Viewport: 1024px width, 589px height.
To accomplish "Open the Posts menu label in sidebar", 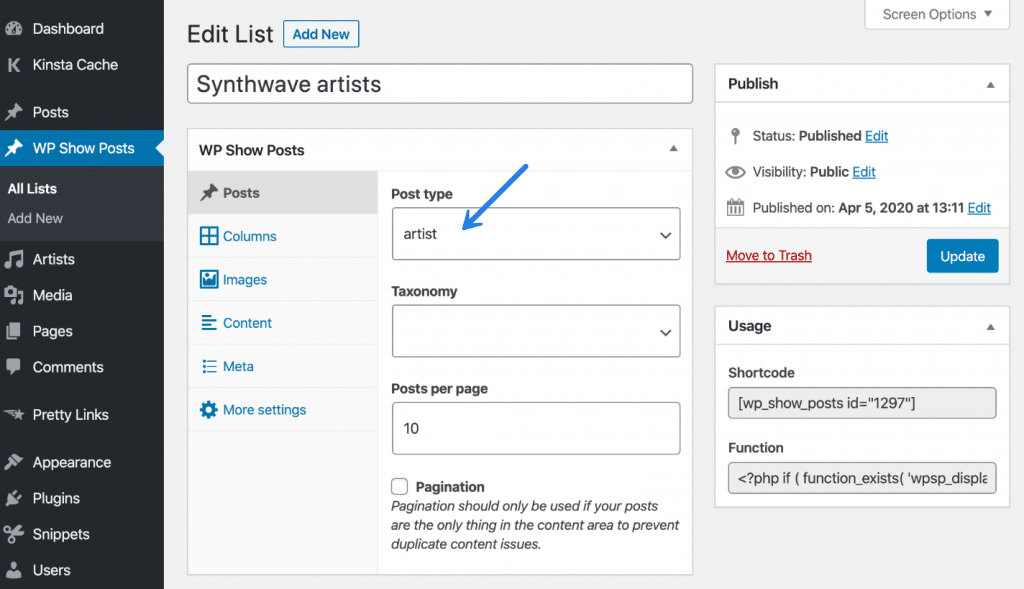I will 50,112.
